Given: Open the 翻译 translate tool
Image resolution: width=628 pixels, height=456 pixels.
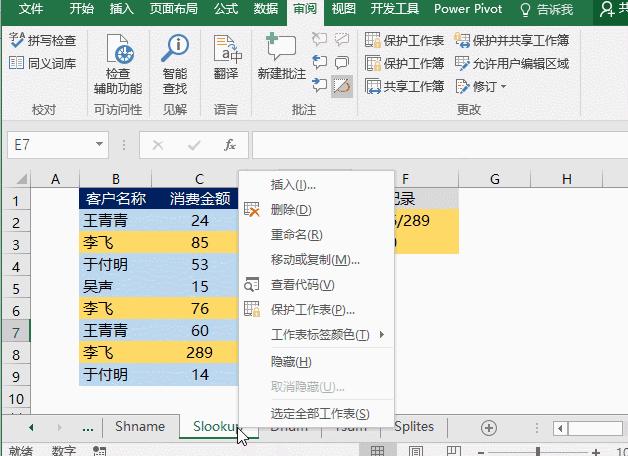Looking at the screenshot, I should coord(226,57).
